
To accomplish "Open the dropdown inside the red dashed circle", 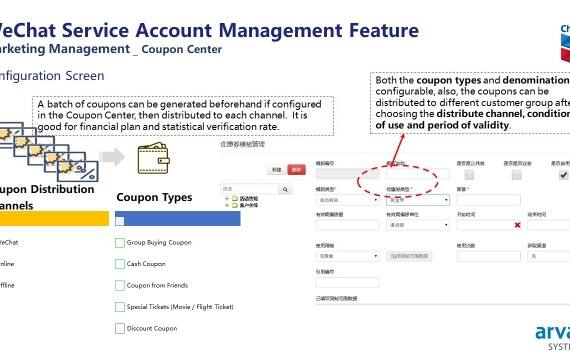I will 418,200.
